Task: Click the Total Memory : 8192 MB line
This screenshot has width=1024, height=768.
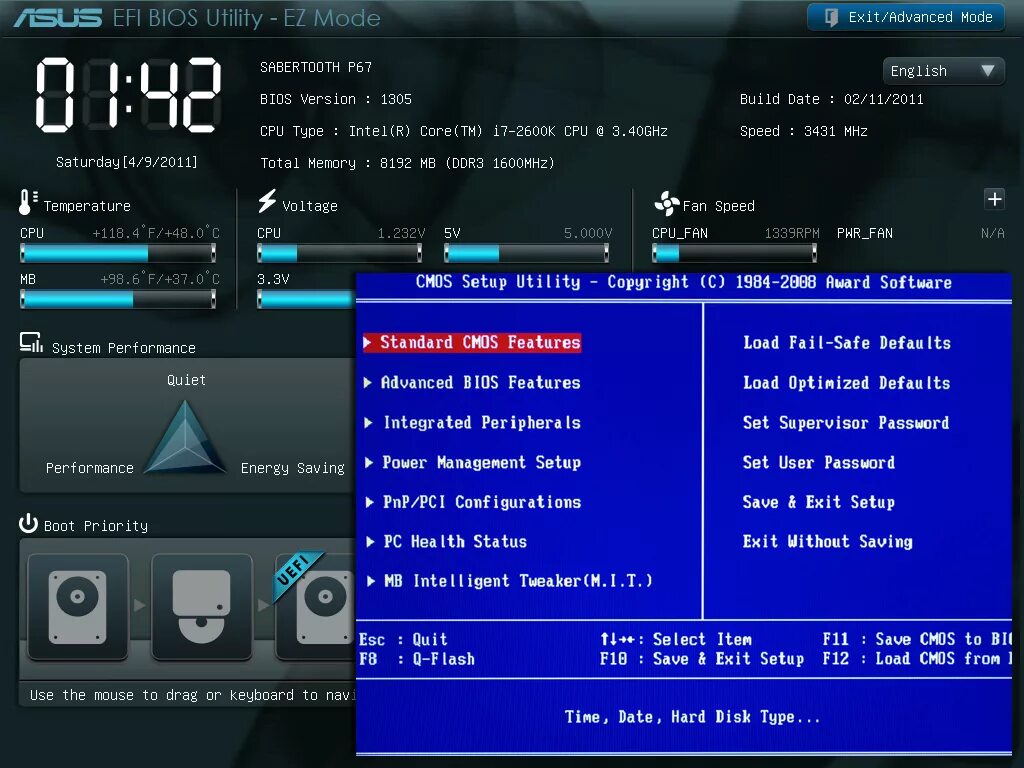Action: tap(407, 163)
